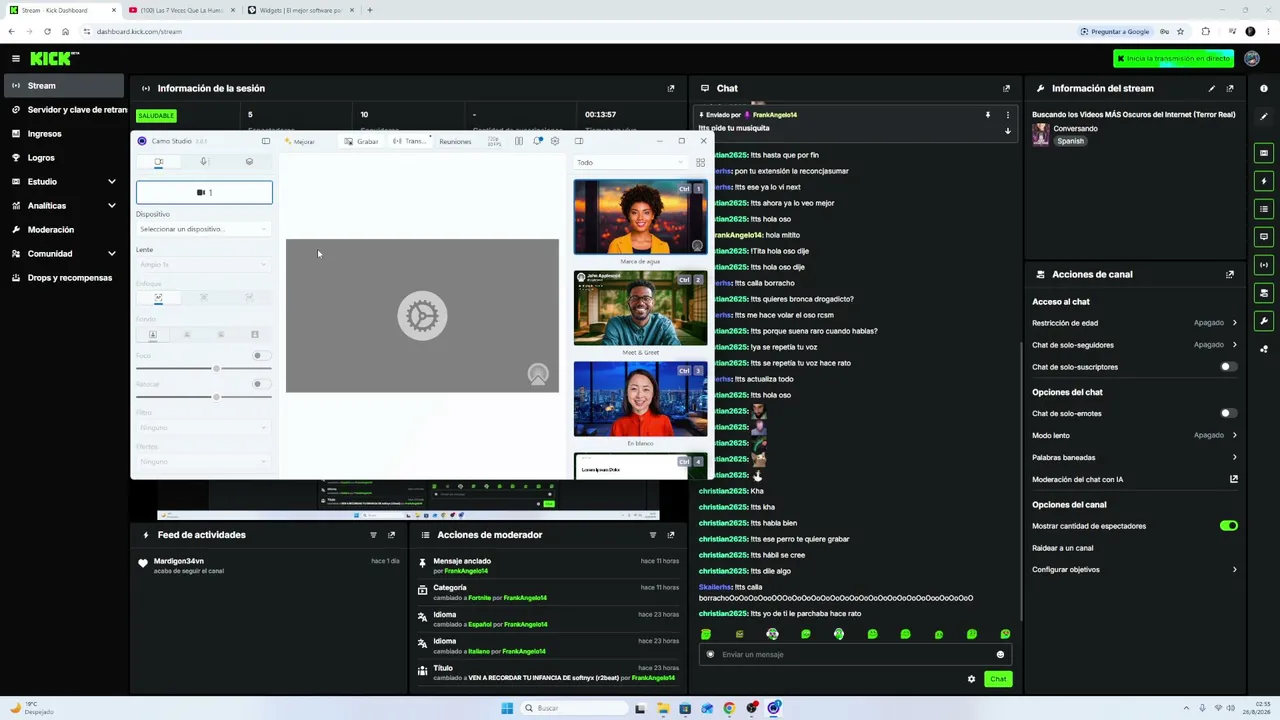Viewport: 1280px width, 720px height.
Task: Pop out the Información del stream panel
Action: tap(1230, 88)
